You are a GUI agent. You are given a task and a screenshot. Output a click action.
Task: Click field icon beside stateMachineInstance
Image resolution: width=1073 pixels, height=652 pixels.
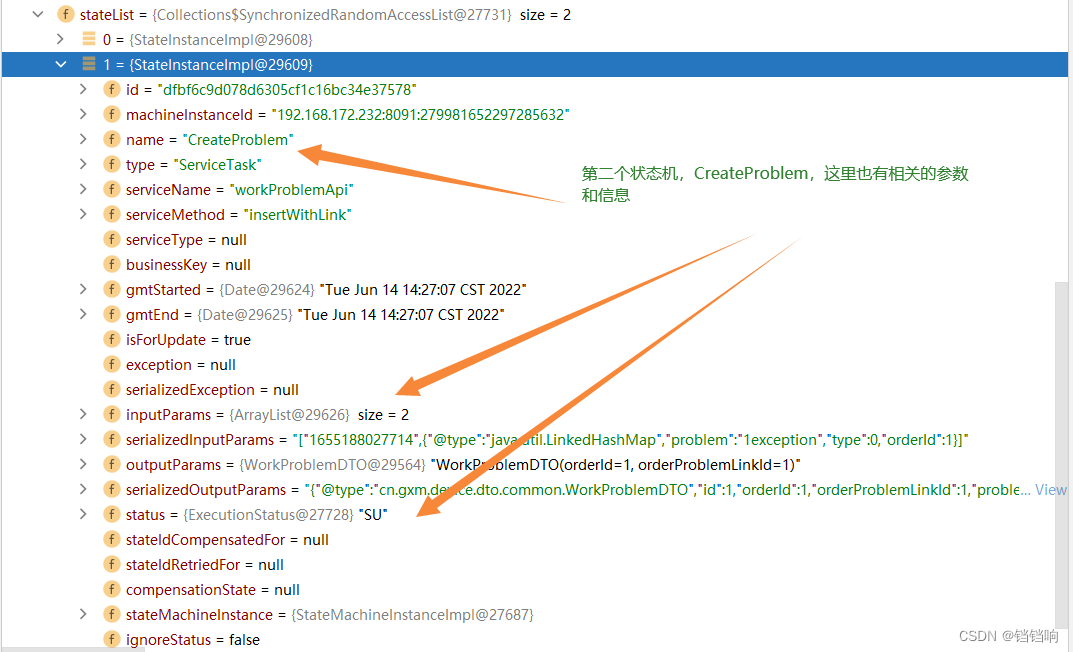pyautogui.click(x=112, y=614)
